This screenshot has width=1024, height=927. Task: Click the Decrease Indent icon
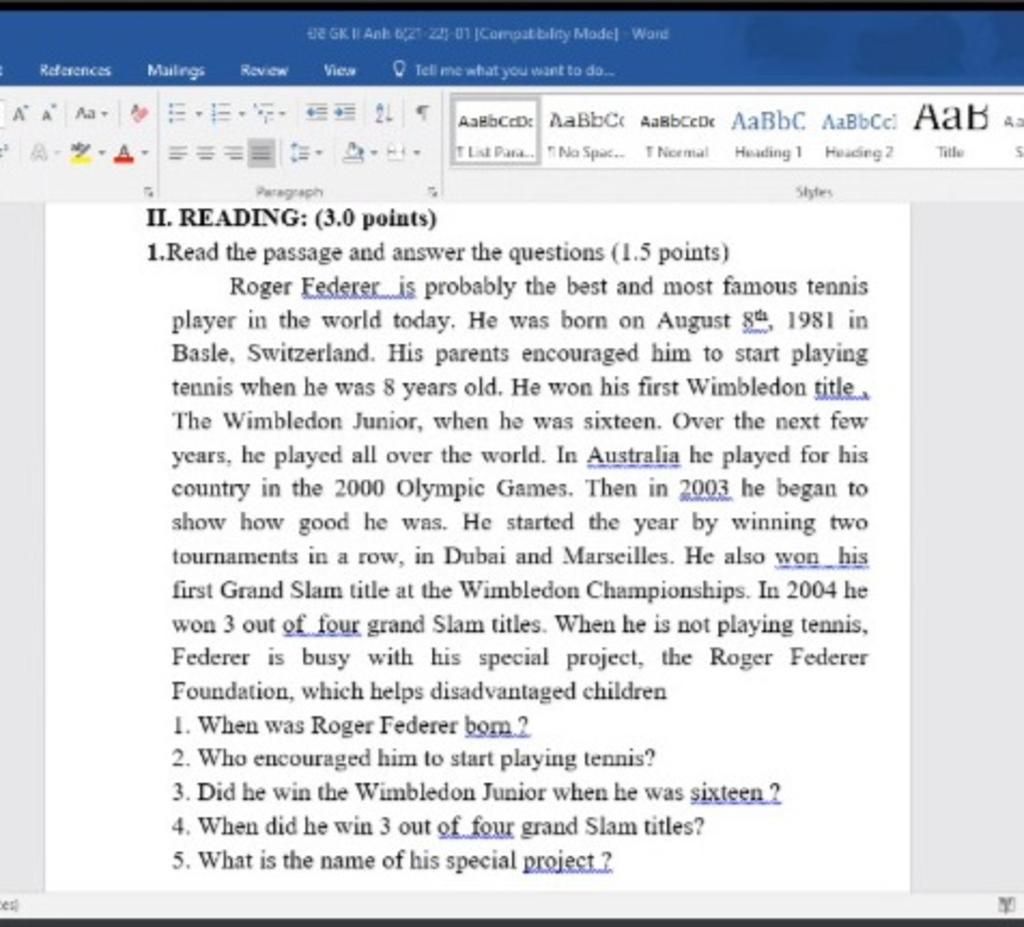[x=317, y=113]
